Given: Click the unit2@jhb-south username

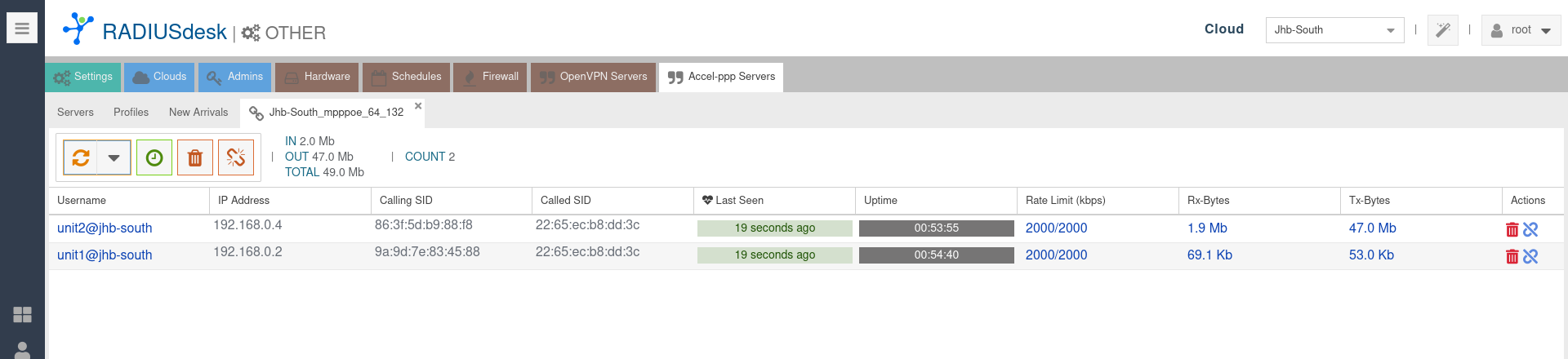Looking at the screenshot, I should (105, 228).
